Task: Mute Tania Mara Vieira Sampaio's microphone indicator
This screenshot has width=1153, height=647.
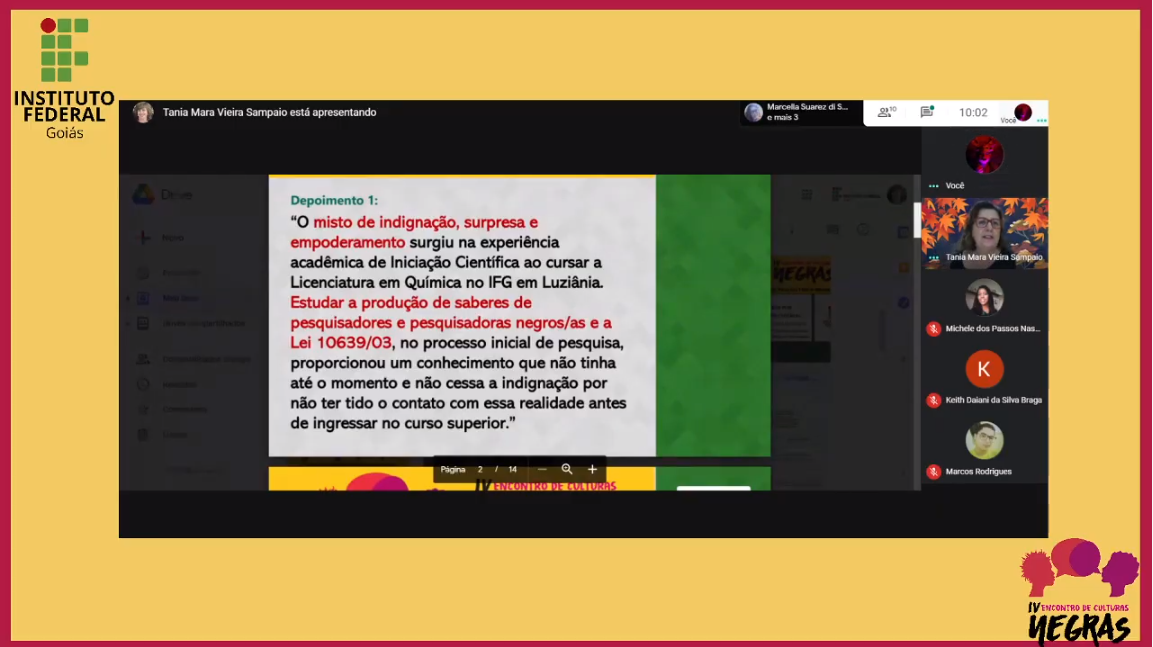Action: (932, 258)
